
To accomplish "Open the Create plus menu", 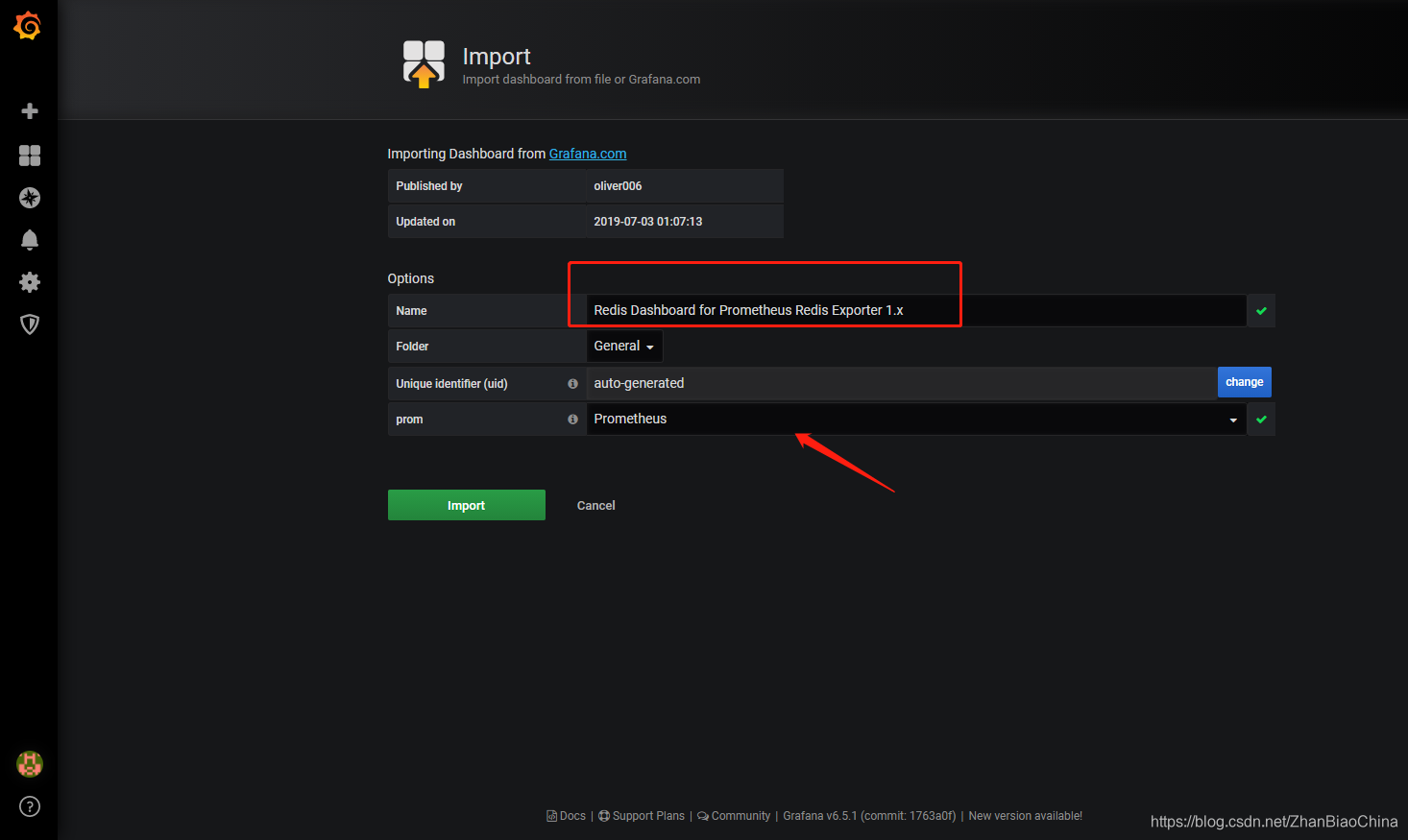I will click(x=30, y=111).
